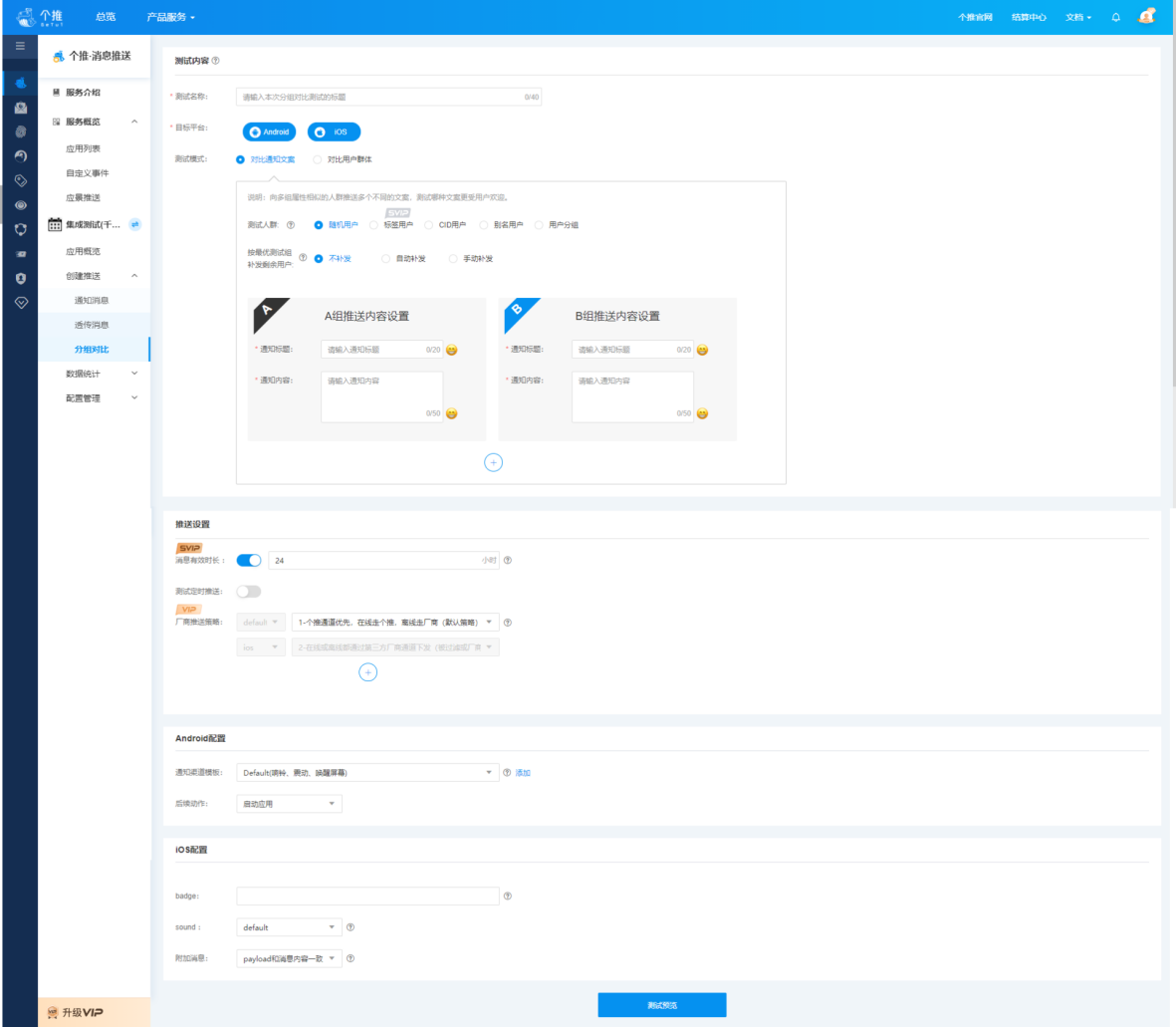Viewport: 1176px width, 1027px height.
Task: Open the tag icon in left rail
Action: point(20,180)
